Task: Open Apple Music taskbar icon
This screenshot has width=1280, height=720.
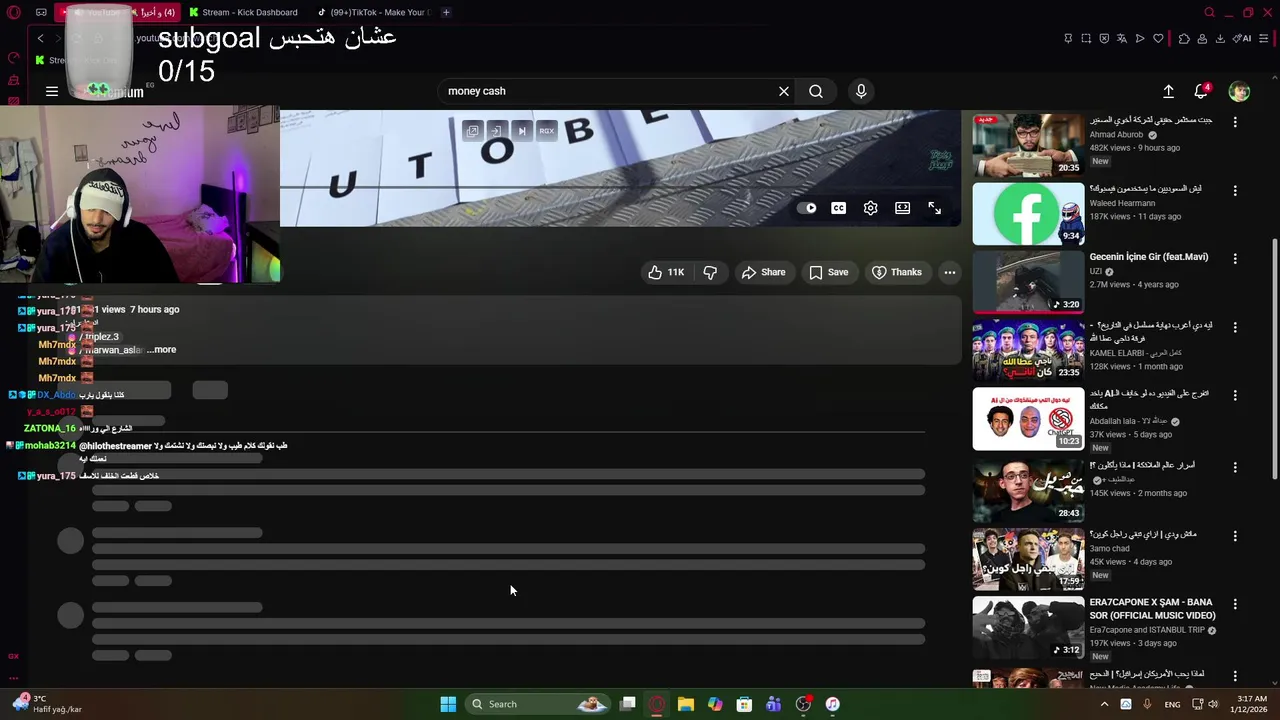Action: click(x=832, y=704)
